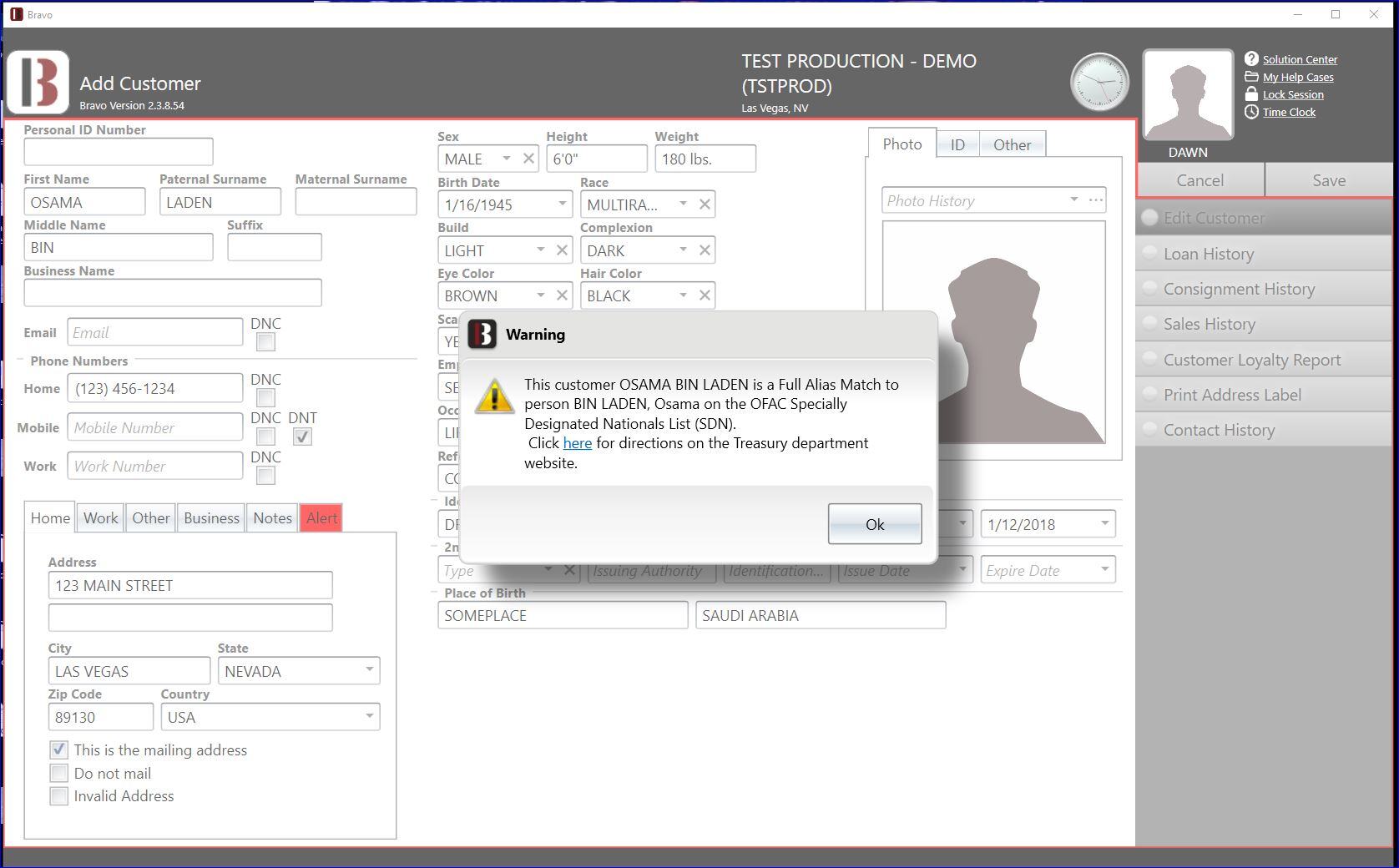
Task: Open Contact History in the side panel
Action: [1264, 430]
